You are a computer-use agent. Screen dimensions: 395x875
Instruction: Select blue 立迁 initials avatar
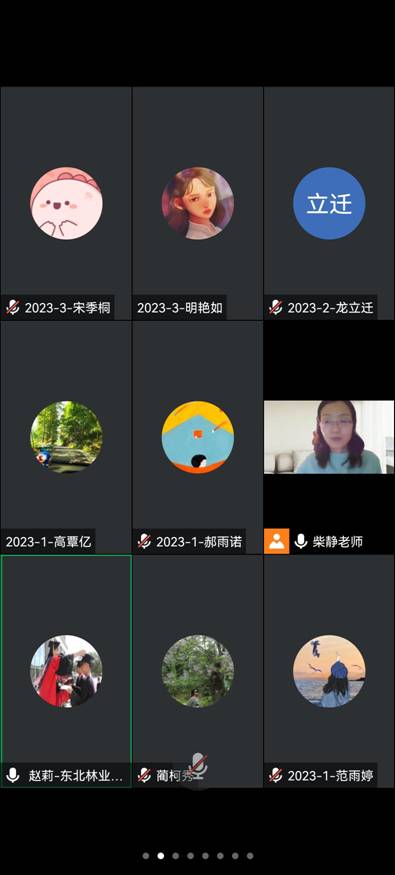pos(329,203)
